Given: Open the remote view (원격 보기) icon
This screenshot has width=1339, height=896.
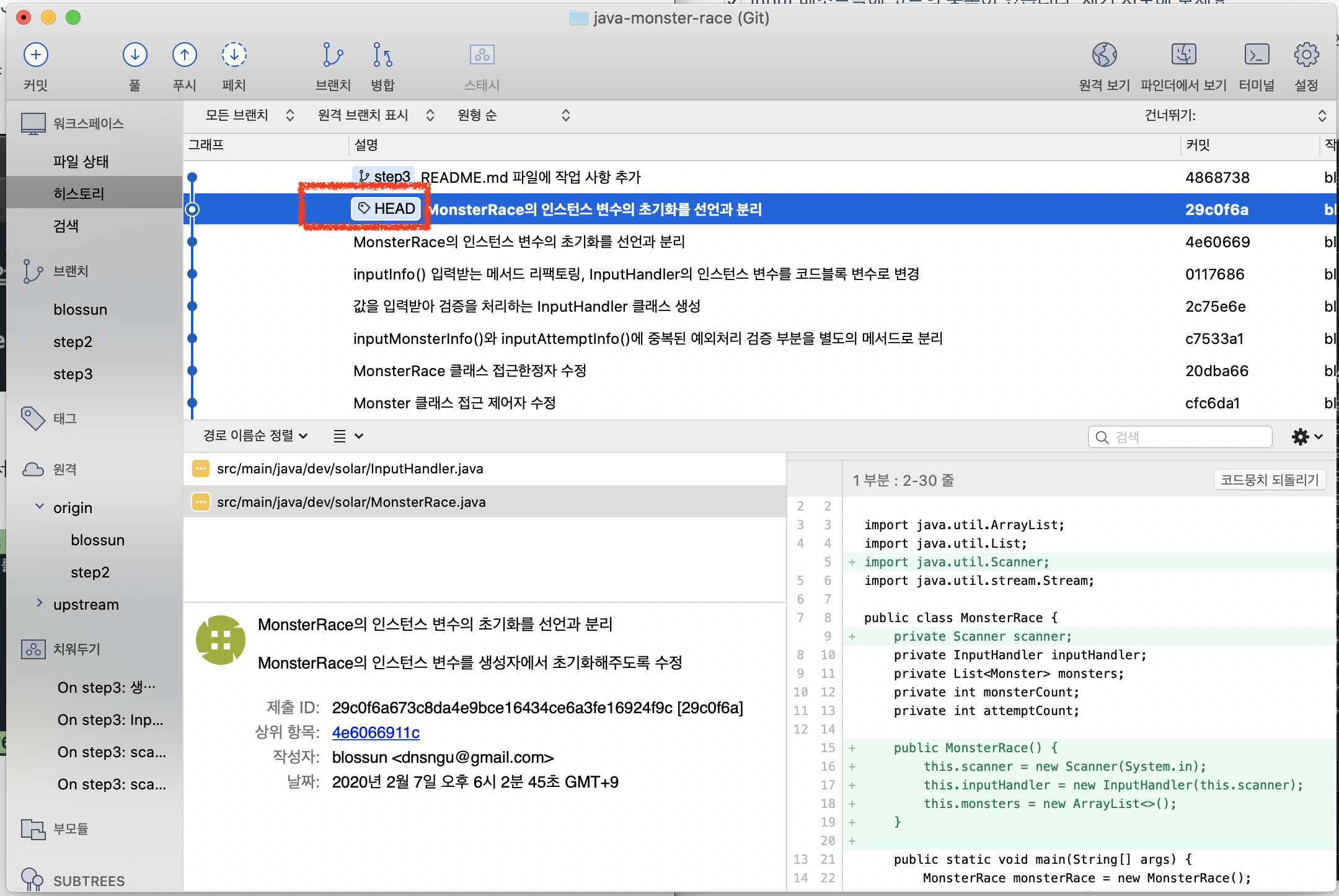Looking at the screenshot, I should point(1104,55).
